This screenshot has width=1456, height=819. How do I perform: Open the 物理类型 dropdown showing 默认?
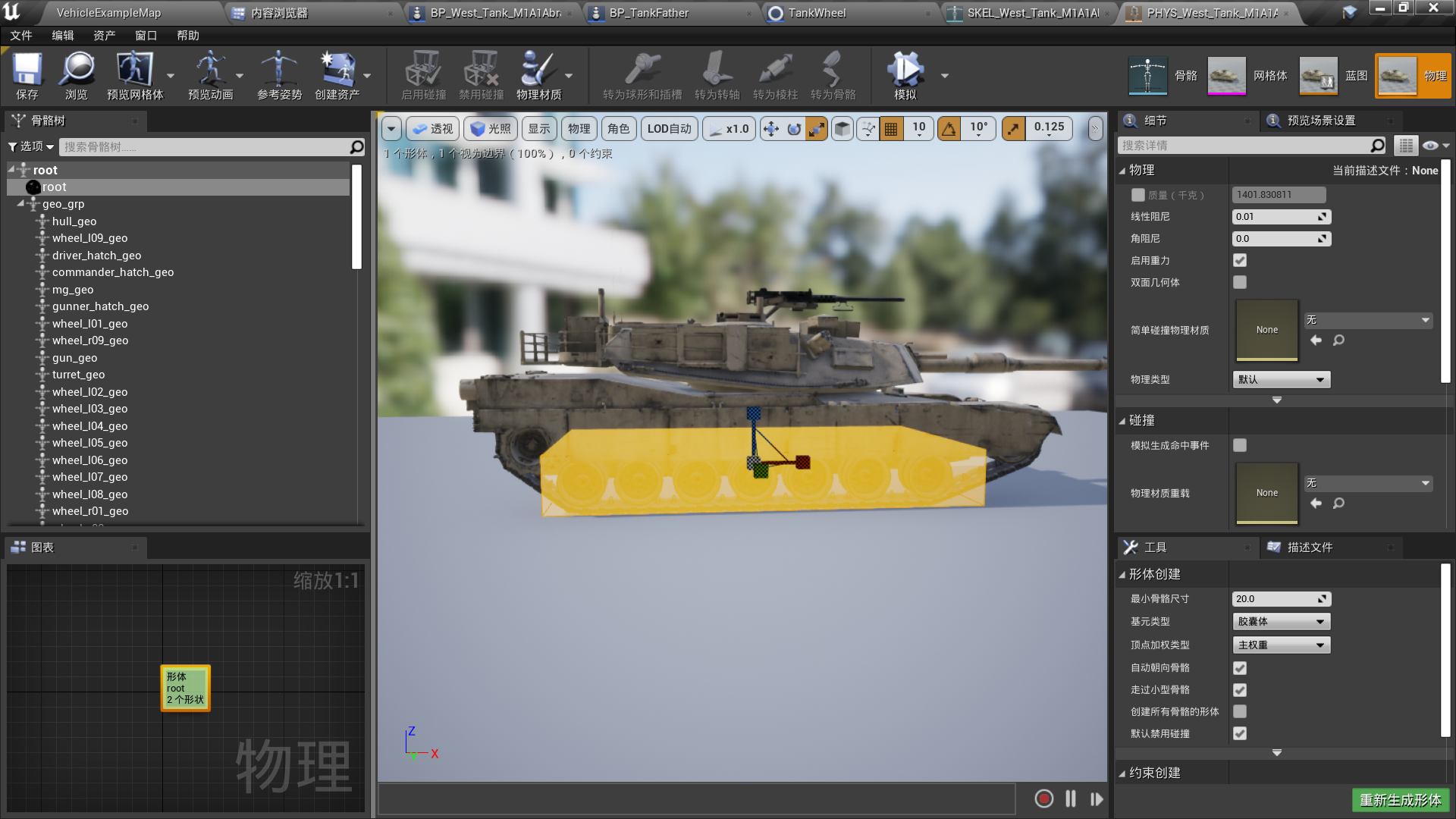tap(1281, 379)
